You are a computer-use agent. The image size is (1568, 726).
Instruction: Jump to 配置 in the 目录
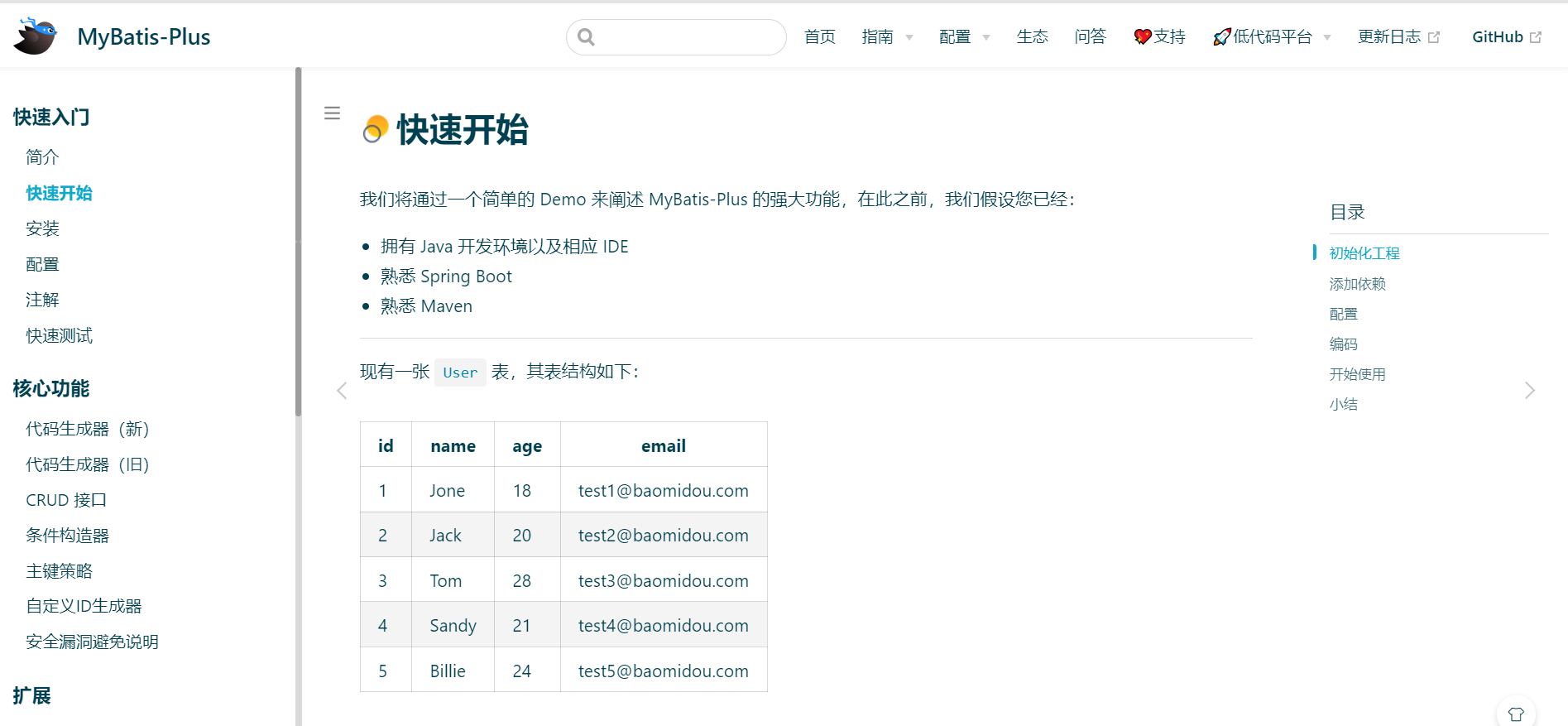click(1344, 314)
